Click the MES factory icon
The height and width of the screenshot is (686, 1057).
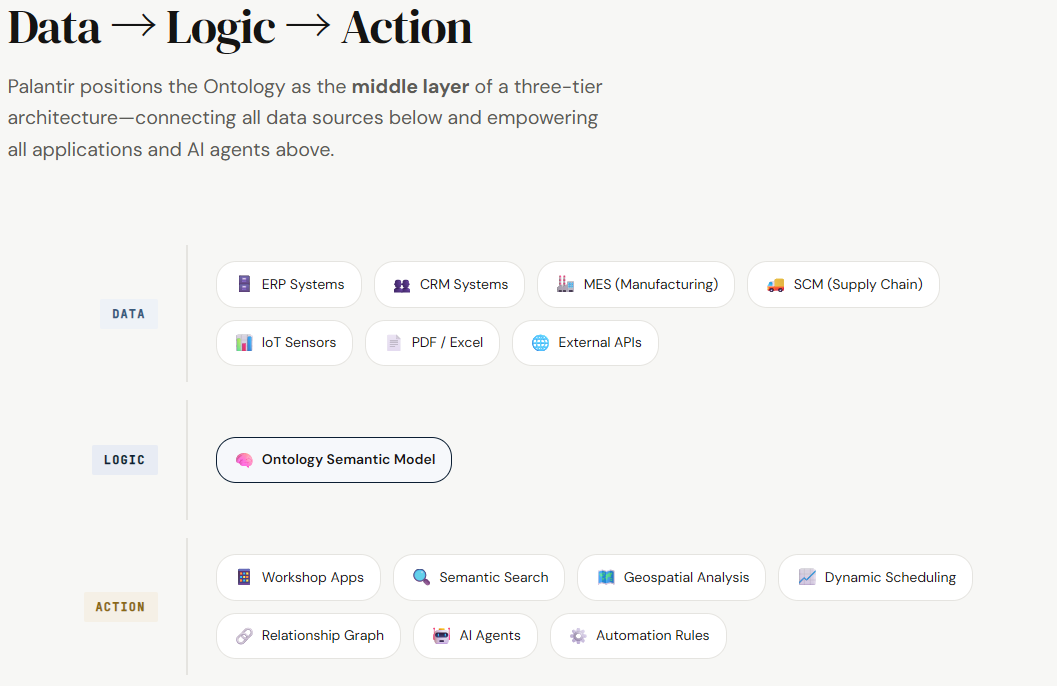[566, 284]
